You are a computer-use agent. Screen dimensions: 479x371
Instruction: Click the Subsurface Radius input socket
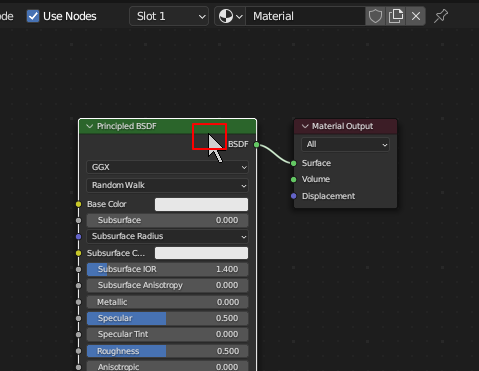(78, 237)
